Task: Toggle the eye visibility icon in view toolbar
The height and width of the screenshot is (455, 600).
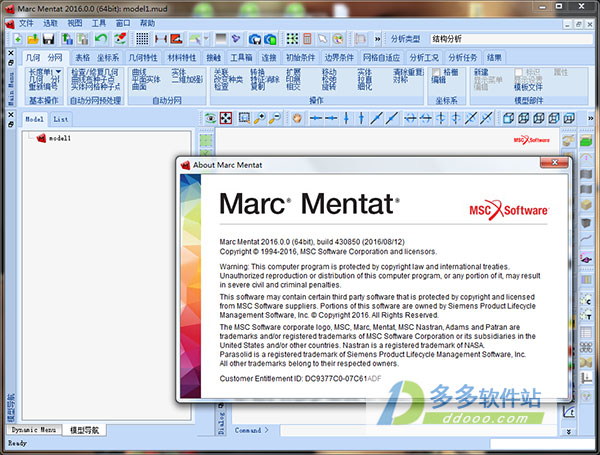Action: pos(210,118)
